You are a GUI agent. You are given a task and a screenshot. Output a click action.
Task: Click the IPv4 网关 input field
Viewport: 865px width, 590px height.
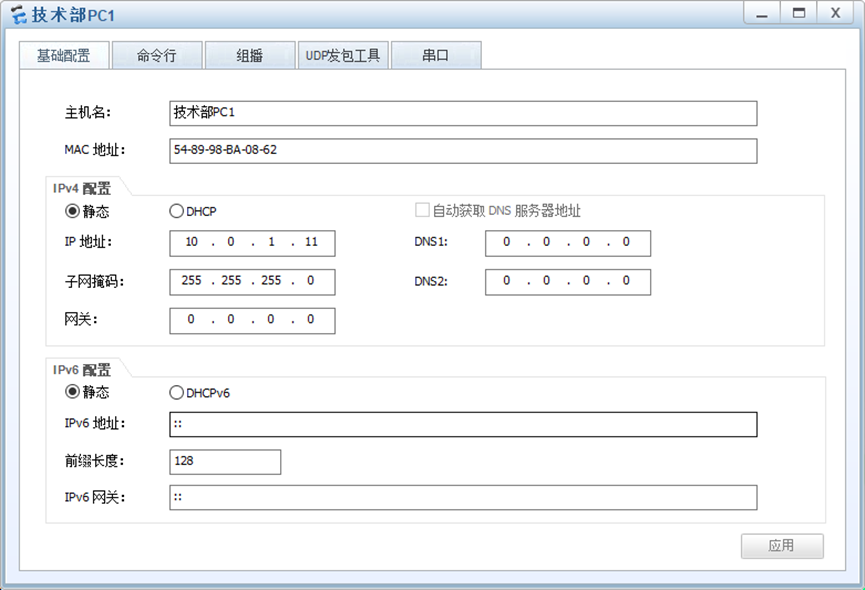pos(252,320)
